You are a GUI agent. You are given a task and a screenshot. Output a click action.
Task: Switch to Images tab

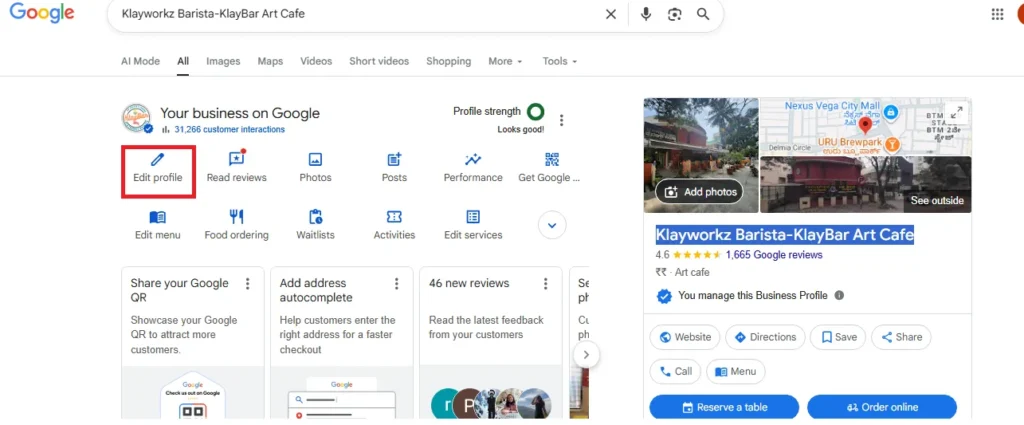[x=223, y=61]
